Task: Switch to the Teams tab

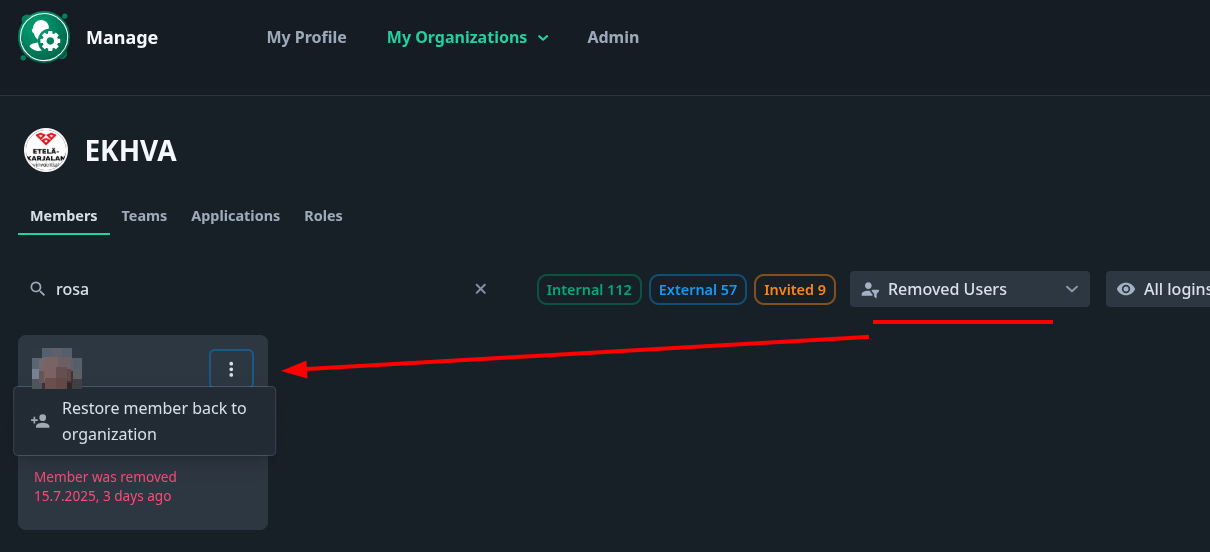Action: click(x=144, y=216)
